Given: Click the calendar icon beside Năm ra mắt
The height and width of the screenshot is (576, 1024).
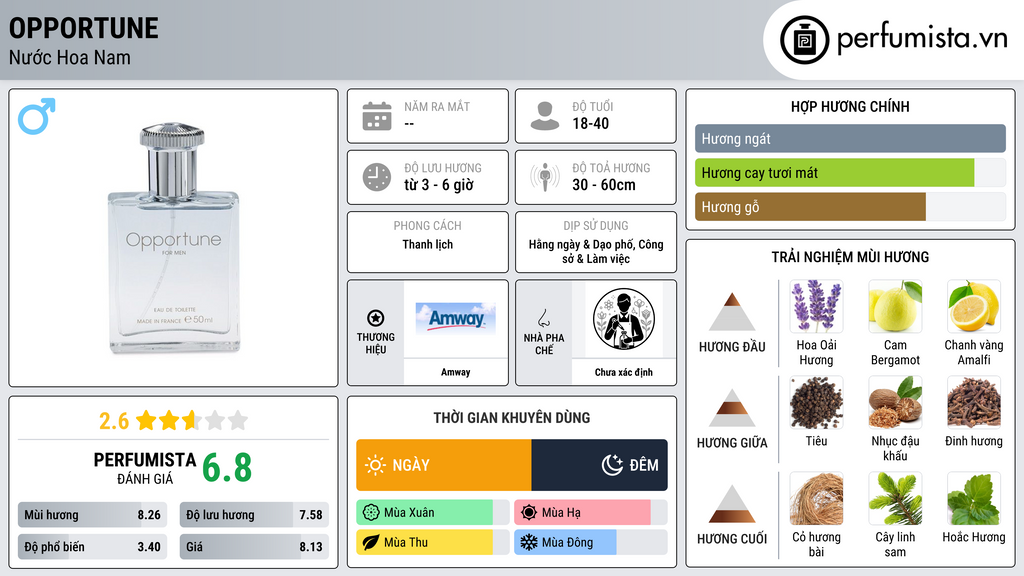Looking at the screenshot, I should [x=377, y=116].
